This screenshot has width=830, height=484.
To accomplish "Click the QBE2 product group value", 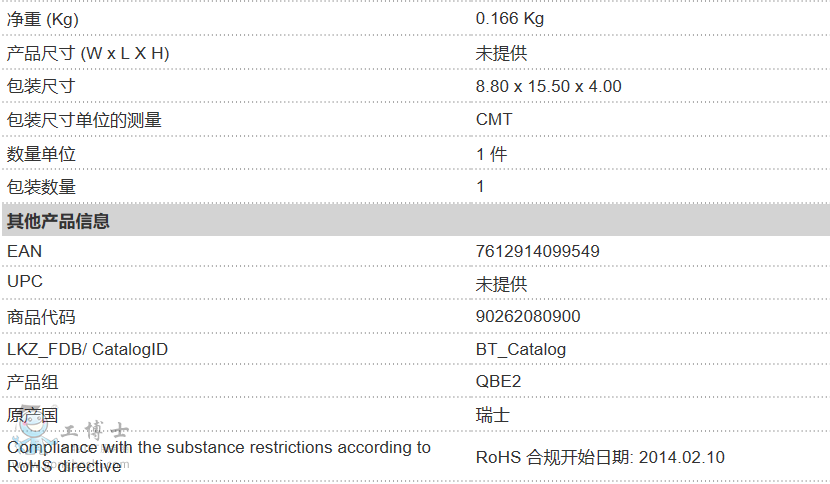I will [x=498, y=381].
